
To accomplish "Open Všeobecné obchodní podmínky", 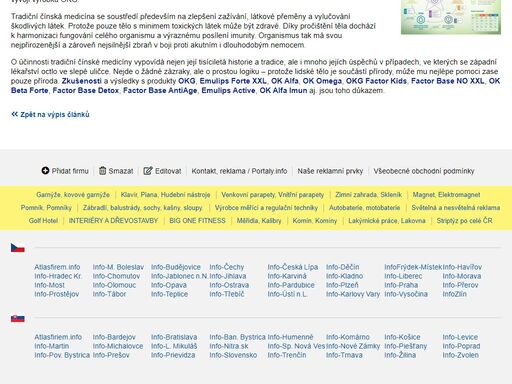I will pyautogui.click(x=424, y=171).
